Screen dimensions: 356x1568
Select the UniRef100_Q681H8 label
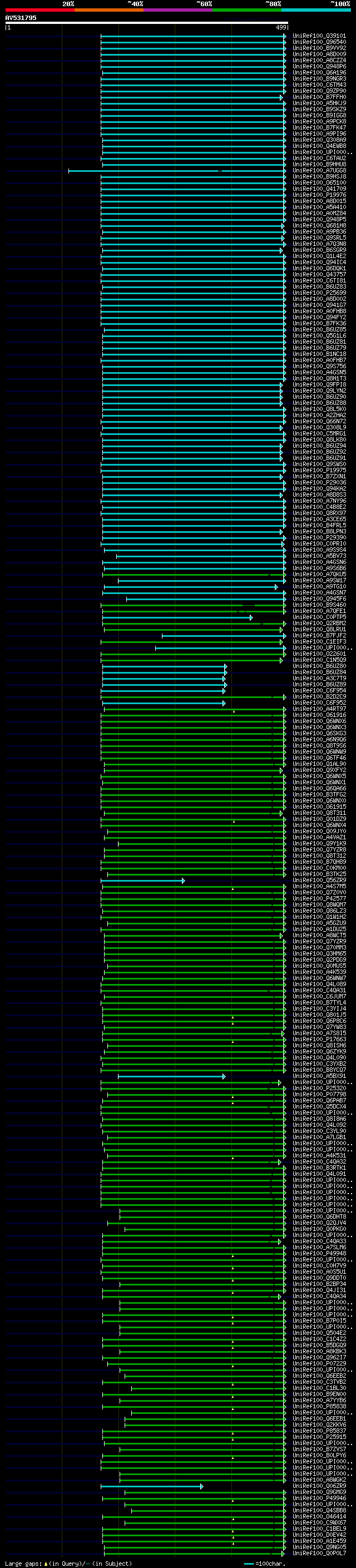click(319, 225)
